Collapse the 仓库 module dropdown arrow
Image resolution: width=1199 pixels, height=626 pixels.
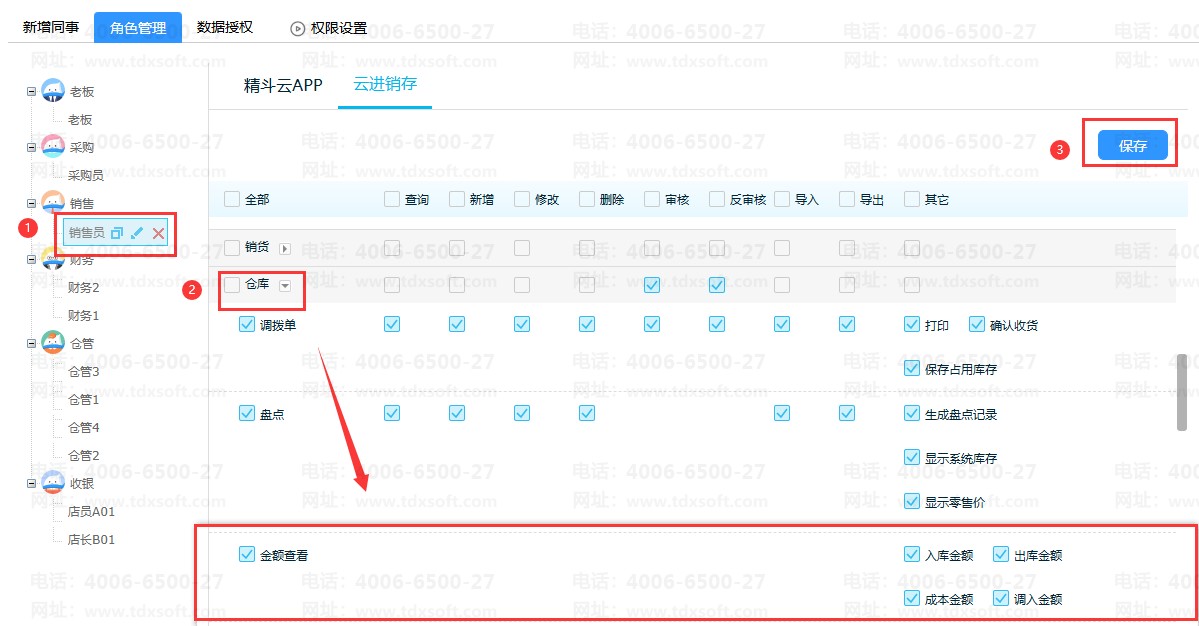tap(285, 286)
